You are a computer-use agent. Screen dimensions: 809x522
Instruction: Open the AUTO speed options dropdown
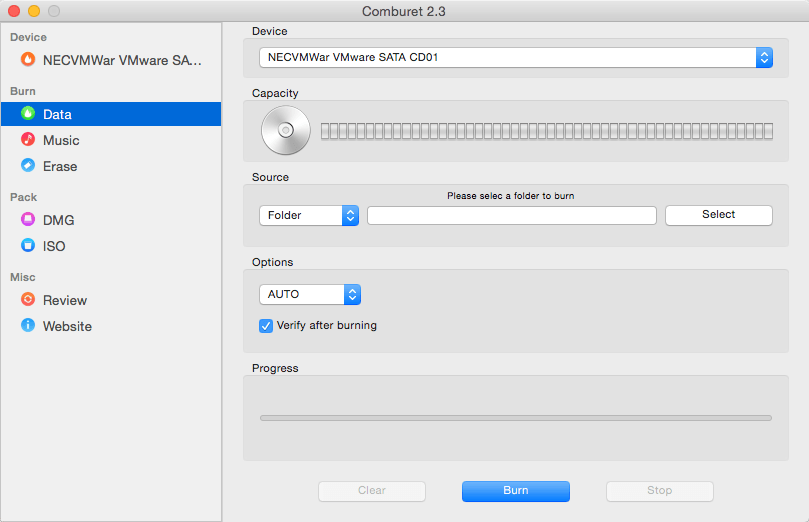click(310, 295)
